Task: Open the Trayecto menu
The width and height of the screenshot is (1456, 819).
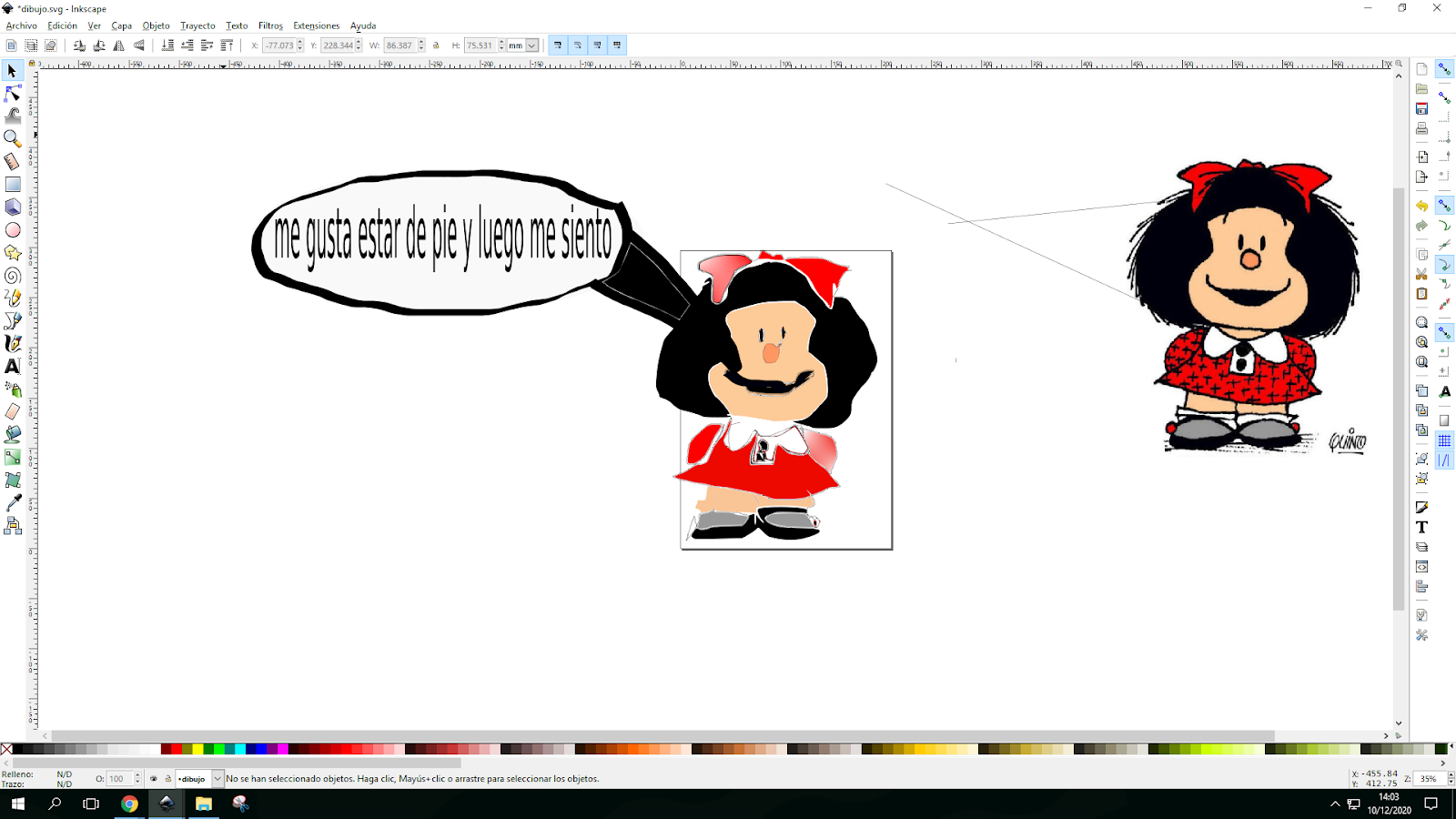Action: click(x=197, y=25)
